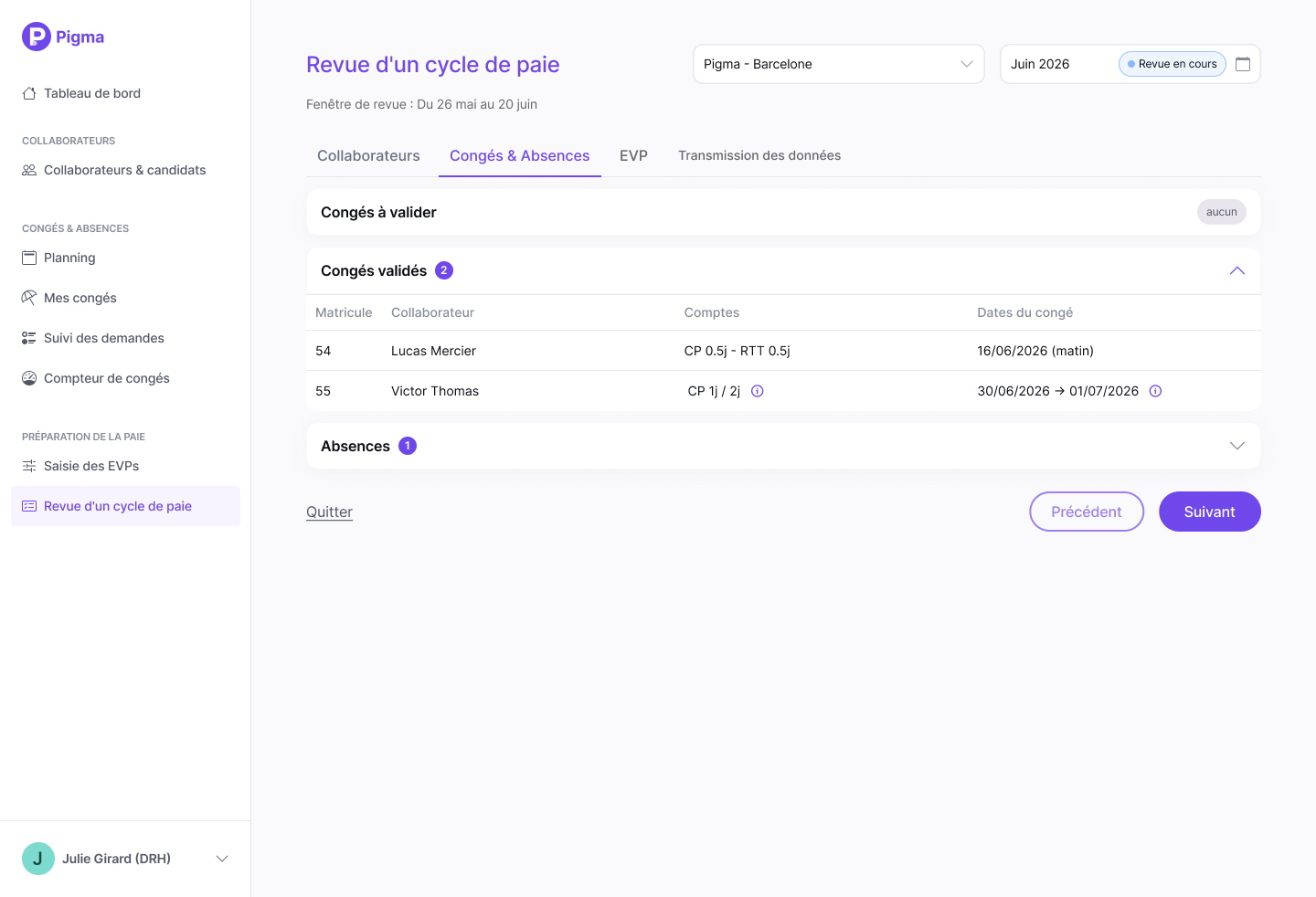
Task: Click the 'aucun' badge in Congés à valider
Action: pos(1222,212)
